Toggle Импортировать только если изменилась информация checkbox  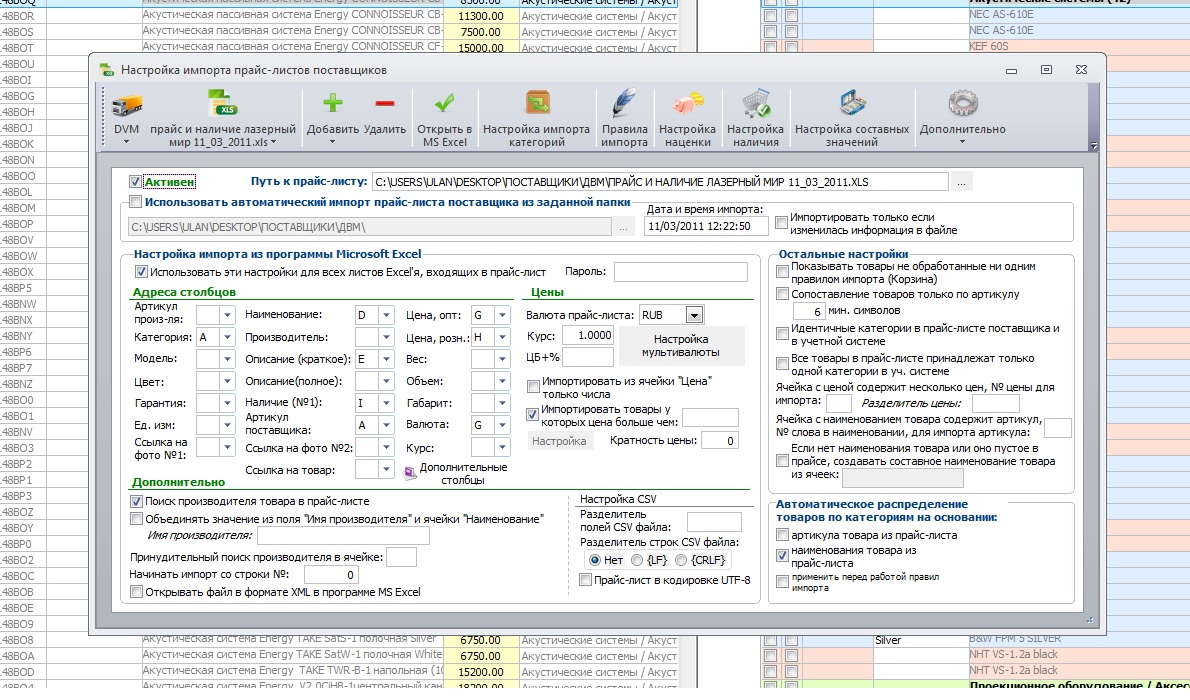pyautogui.click(x=781, y=223)
